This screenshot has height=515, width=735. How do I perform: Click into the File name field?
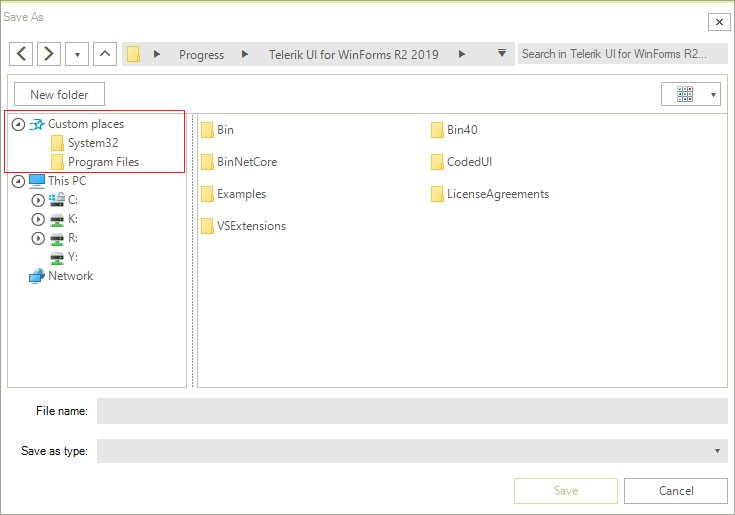tap(412, 411)
